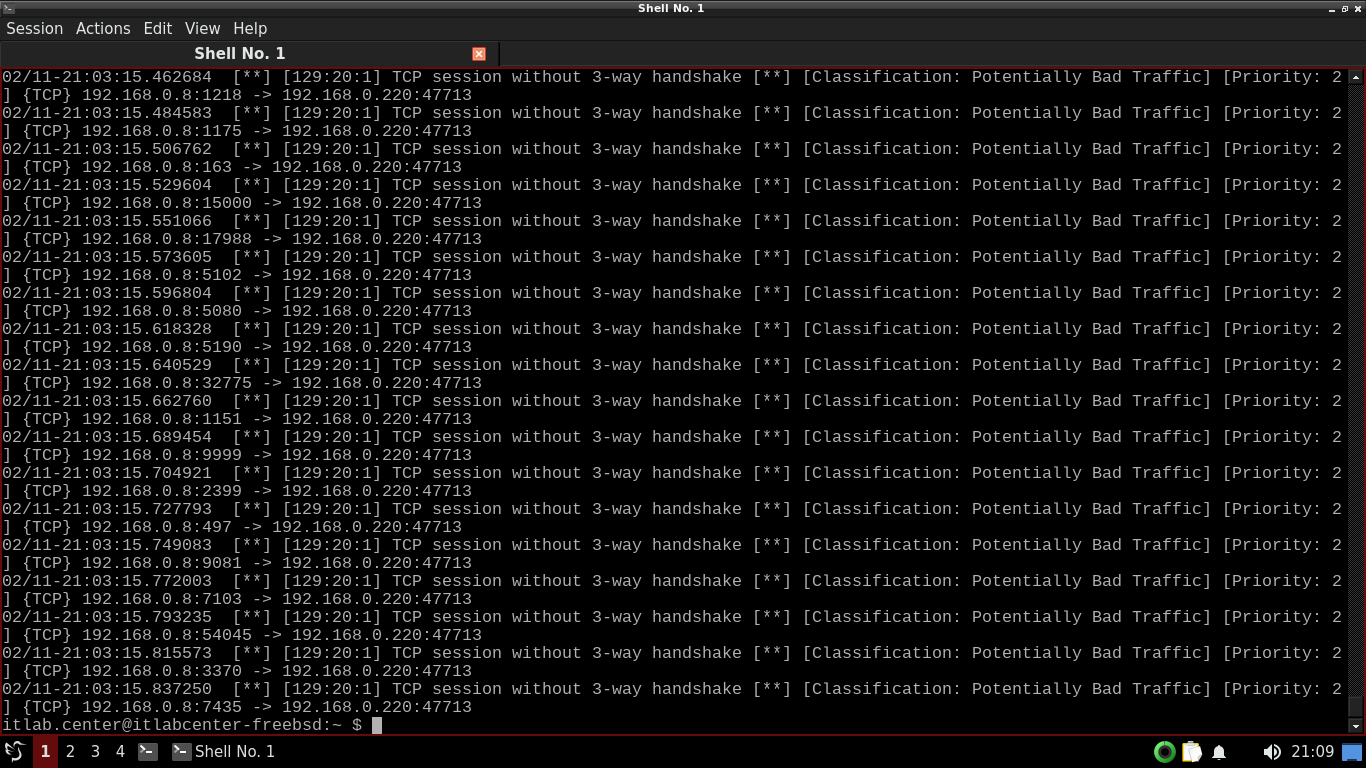Open the Help menu
Screen dimensions: 1366x768
(x=250, y=28)
